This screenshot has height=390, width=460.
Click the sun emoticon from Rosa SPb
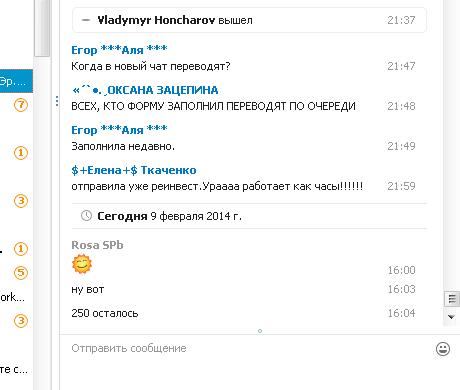coord(82,264)
